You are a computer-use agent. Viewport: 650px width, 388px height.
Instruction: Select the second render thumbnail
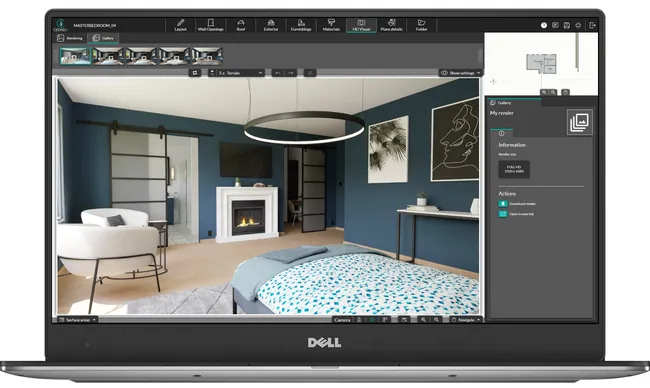tap(108, 56)
